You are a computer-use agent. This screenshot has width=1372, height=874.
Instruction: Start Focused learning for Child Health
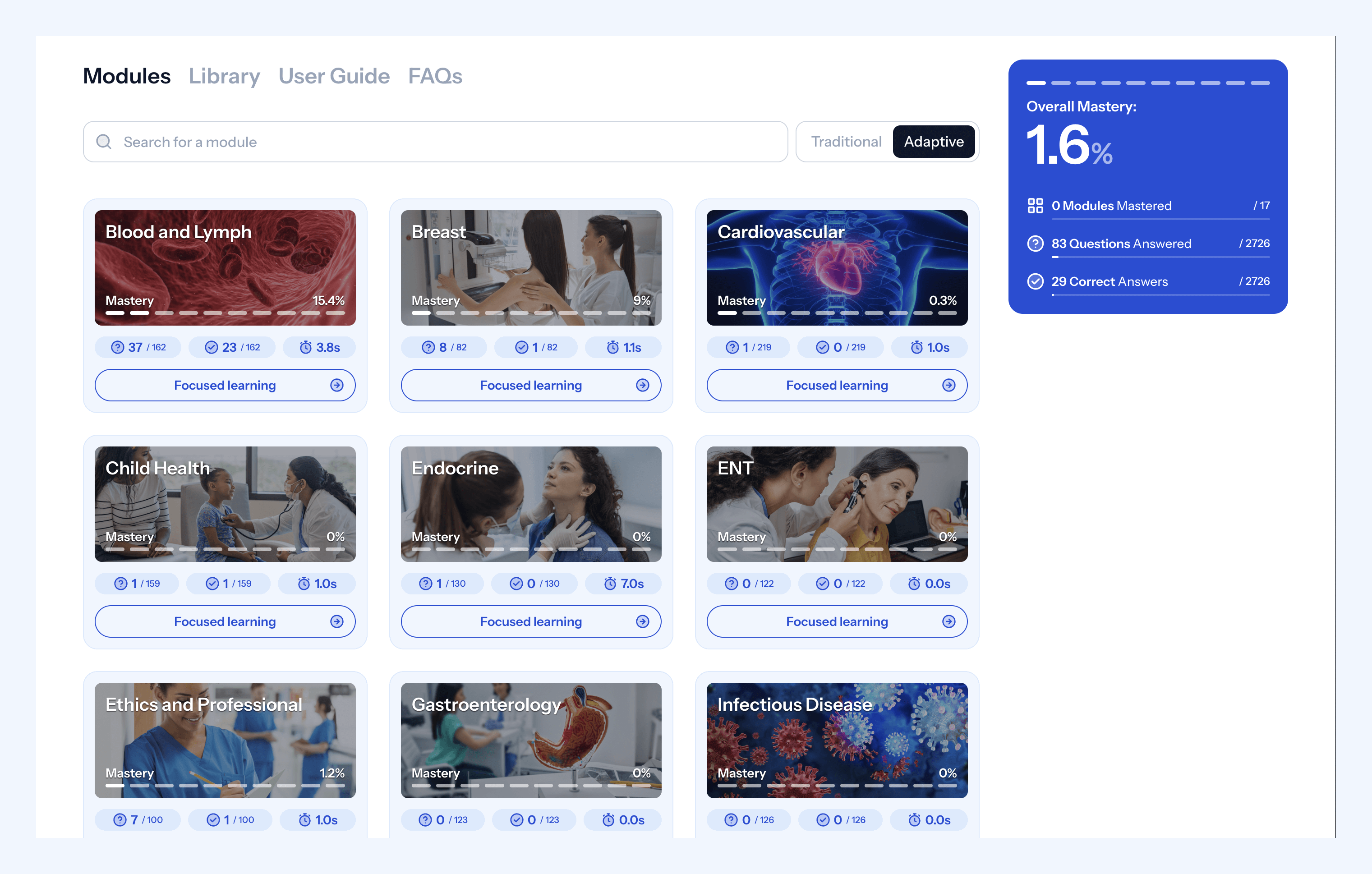coord(225,621)
